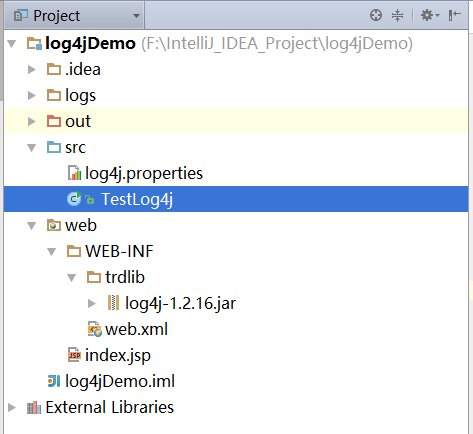
Task: Click the red out folder icon
Action: coord(54,121)
